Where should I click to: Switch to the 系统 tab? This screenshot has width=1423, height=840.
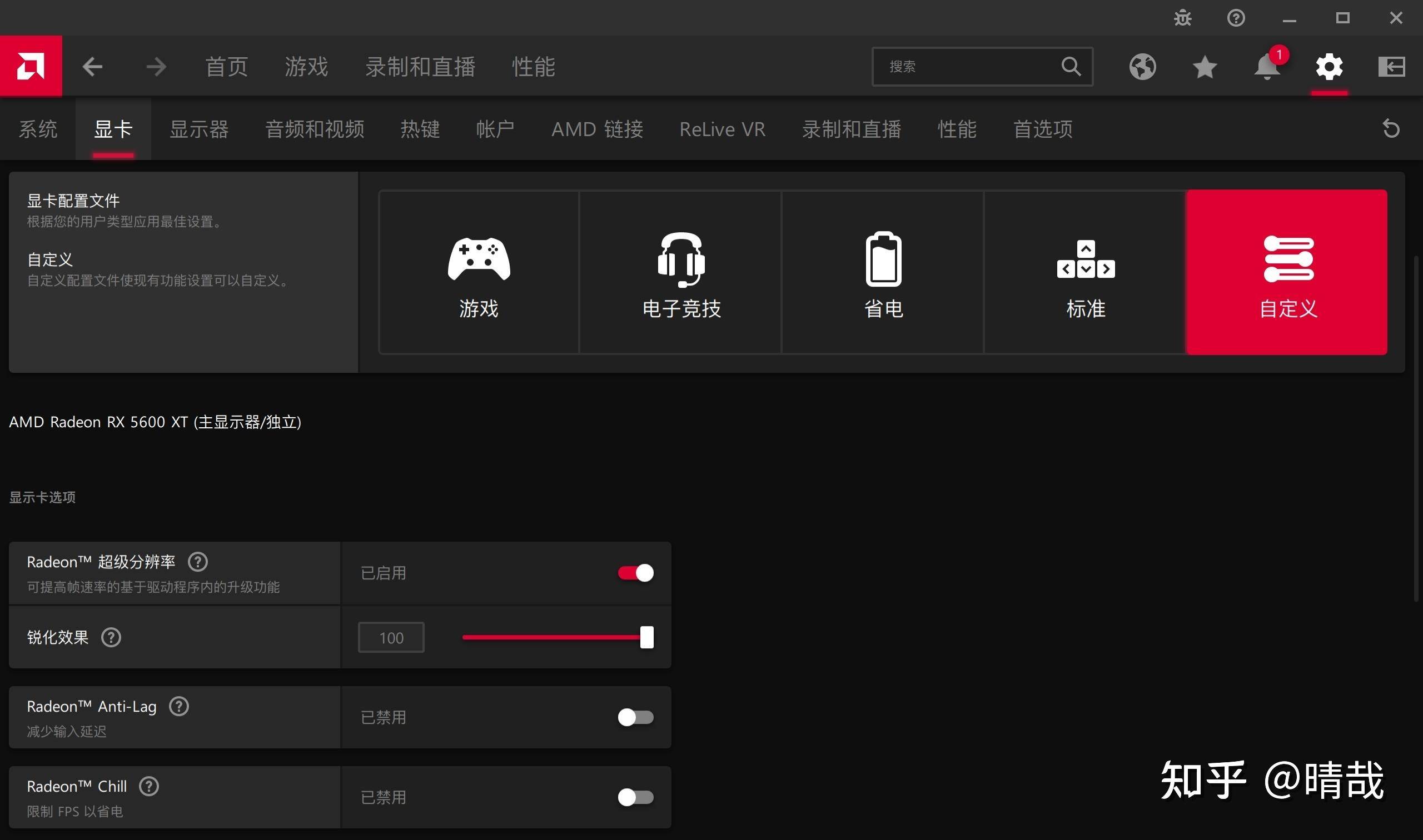point(38,129)
